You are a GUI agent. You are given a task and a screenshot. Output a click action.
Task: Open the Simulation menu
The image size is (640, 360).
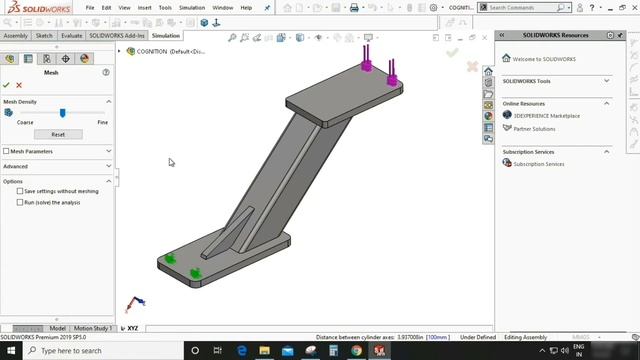pyautogui.click(x=192, y=8)
